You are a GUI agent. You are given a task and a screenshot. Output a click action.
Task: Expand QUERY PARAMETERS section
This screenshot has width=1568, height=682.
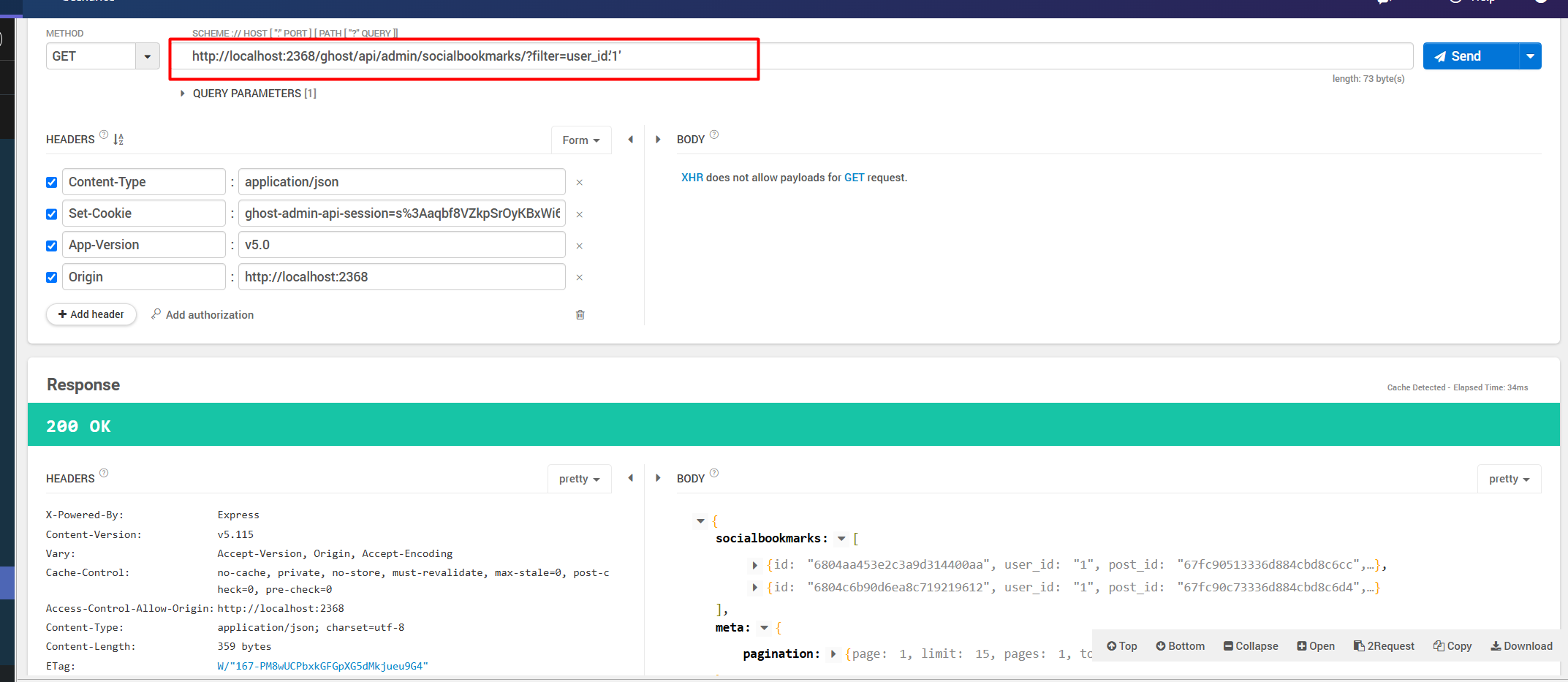183,94
